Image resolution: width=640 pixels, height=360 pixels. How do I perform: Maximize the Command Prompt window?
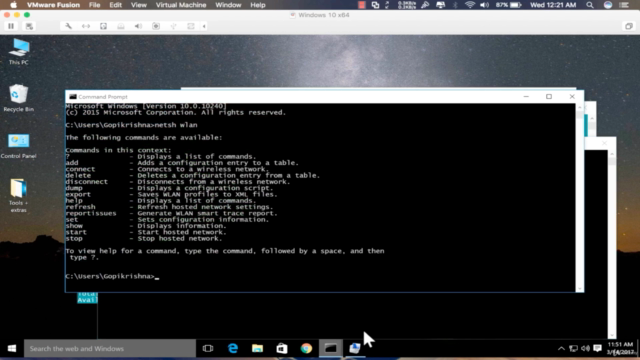549,97
